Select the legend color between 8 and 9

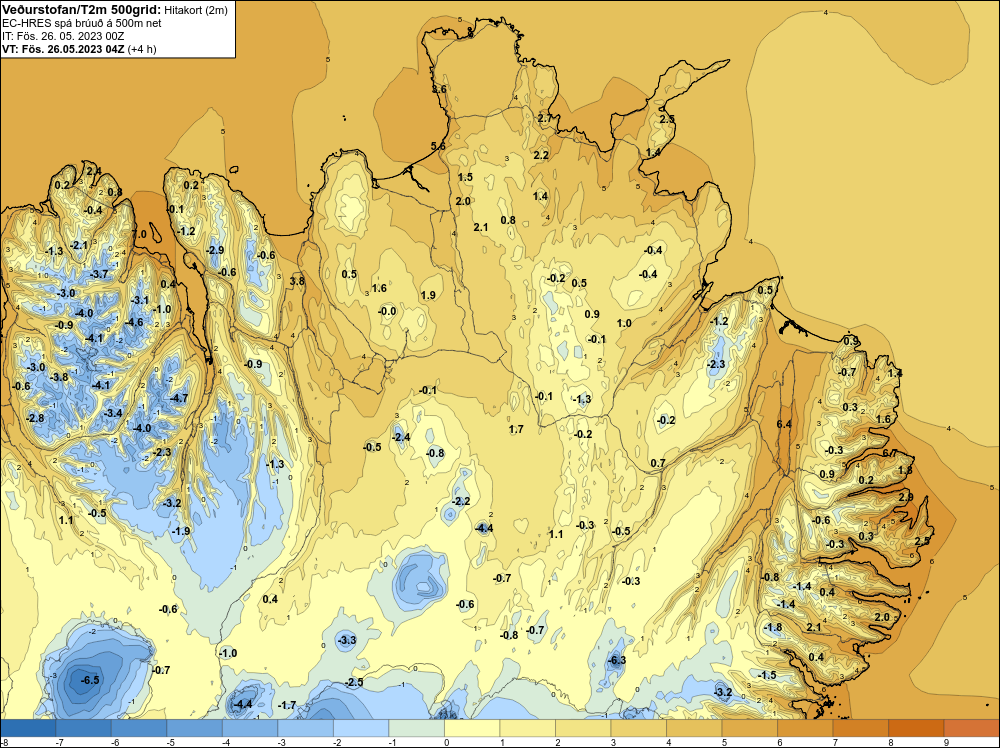pyautogui.click(x=916, y=728)
